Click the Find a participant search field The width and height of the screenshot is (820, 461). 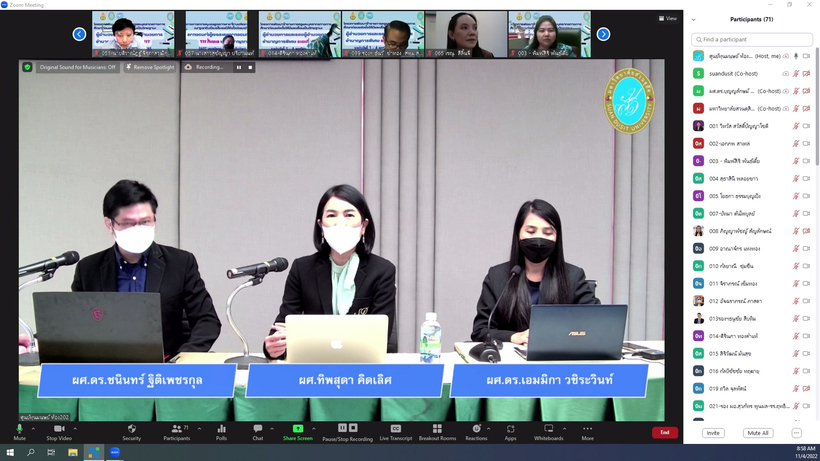(751, 39)
